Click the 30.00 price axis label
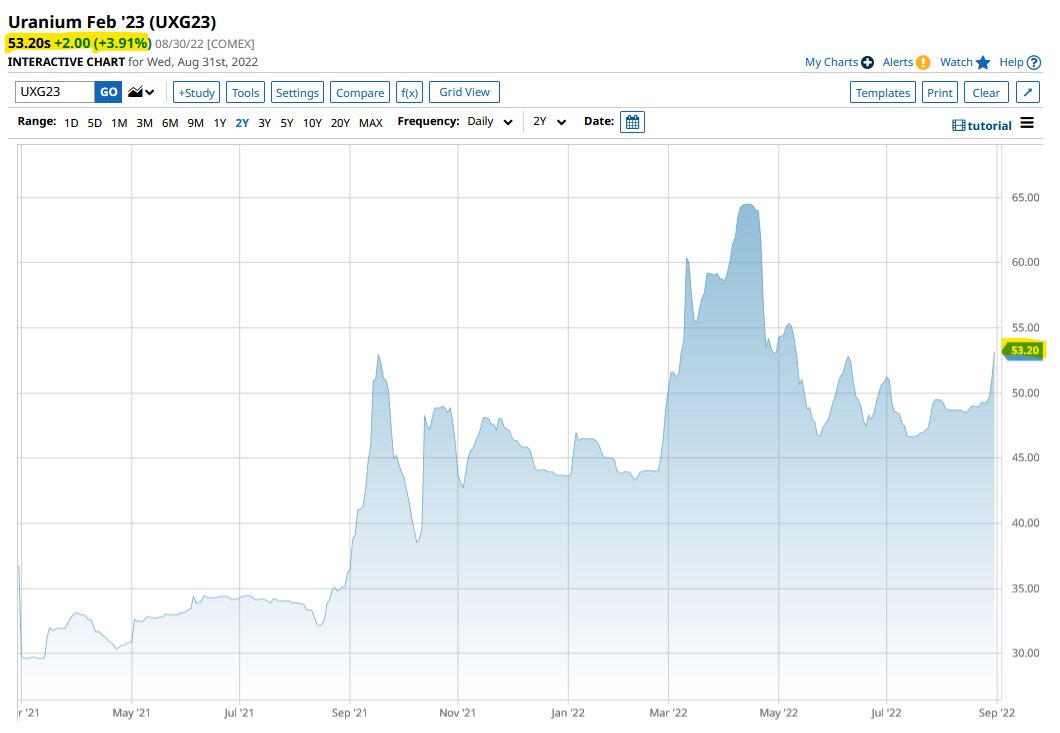Viewport: 1060px width, 733px height. coord(1026,653)
